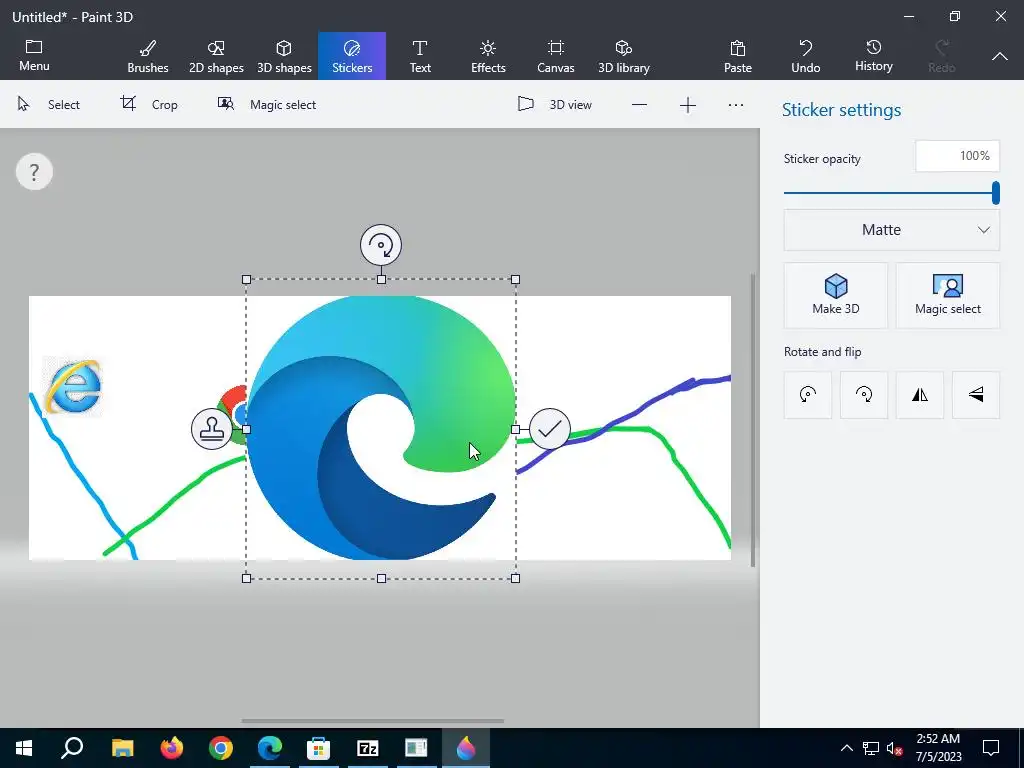1024x768 pixels.
Task: Click the Paste icon
Action: 738,48
